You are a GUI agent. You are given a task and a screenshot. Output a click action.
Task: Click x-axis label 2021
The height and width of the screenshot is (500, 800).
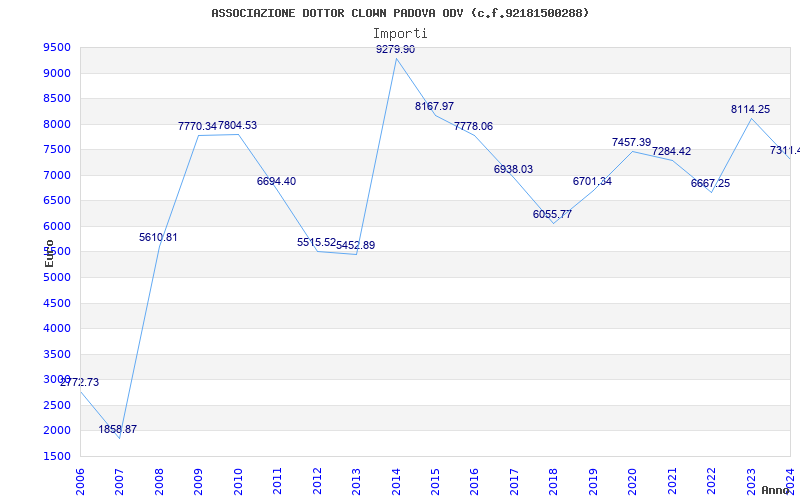(x=672, y=481)
